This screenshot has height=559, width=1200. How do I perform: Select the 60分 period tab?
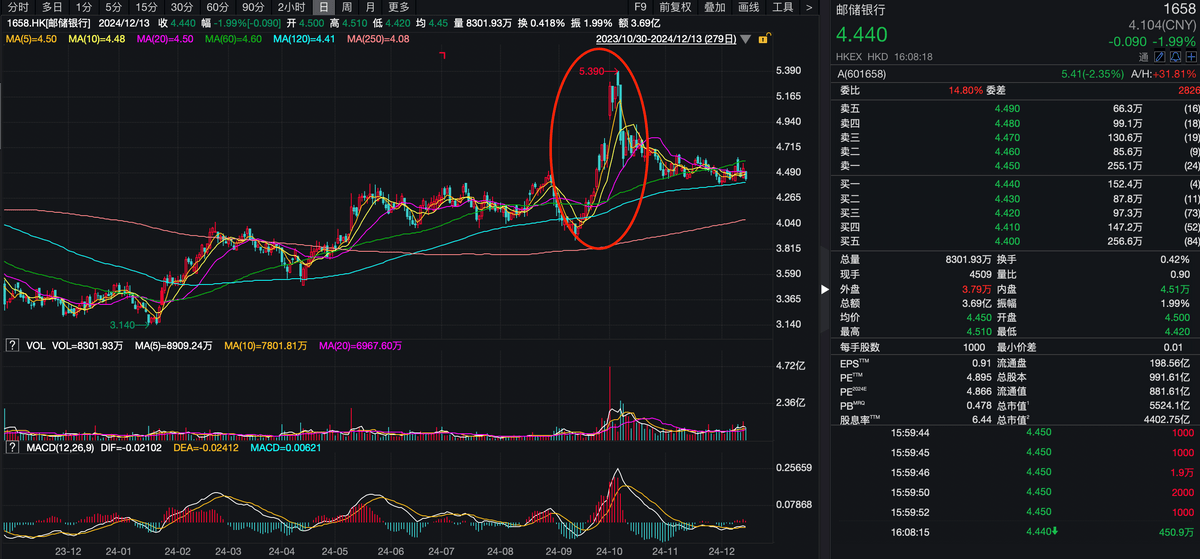pos(218,7)
